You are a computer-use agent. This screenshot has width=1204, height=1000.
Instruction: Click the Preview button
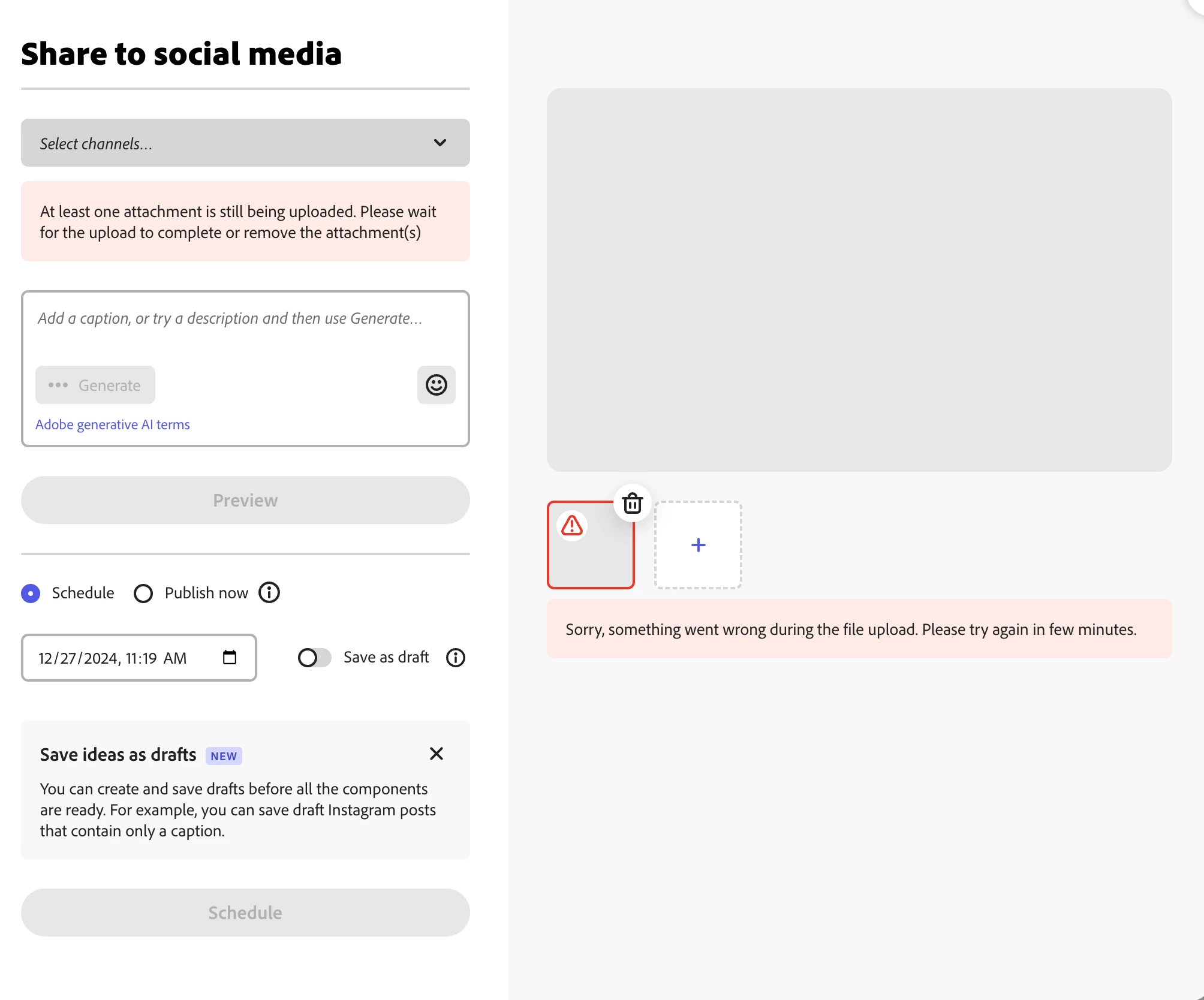coord(245,500)
